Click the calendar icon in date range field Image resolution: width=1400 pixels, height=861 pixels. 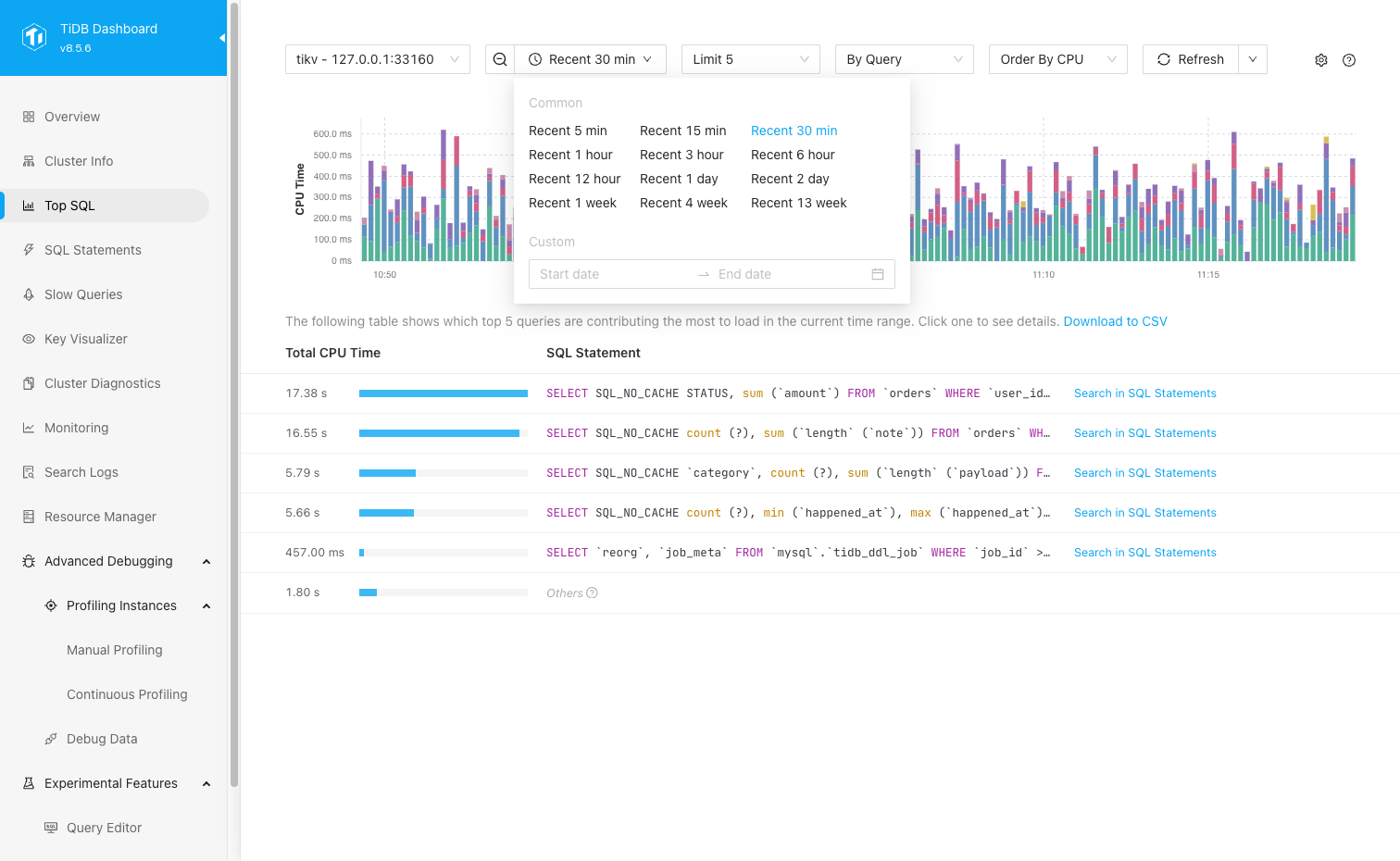coord(877,274)
